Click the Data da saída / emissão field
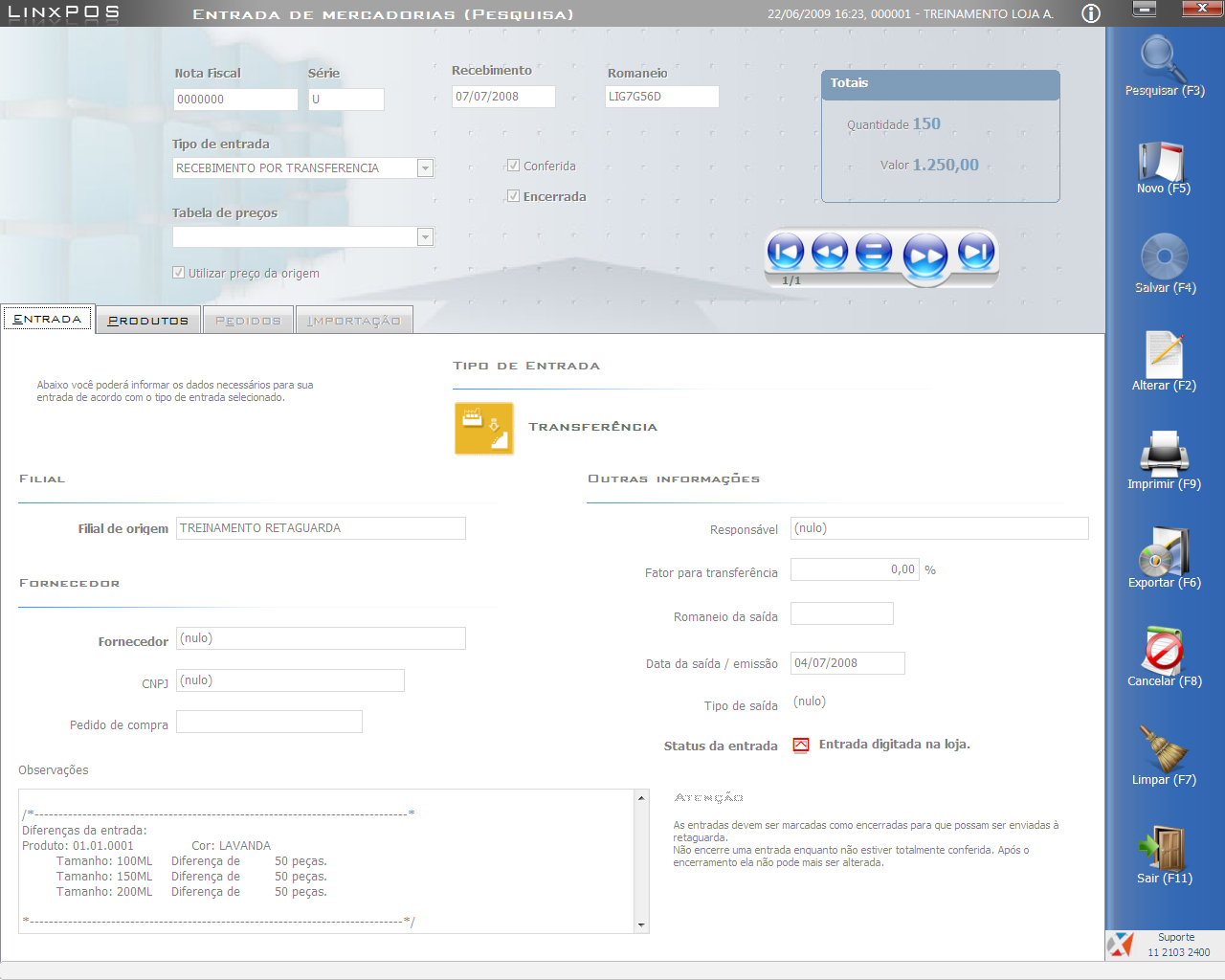This screenshot has height=980, width=1225. pos(847,663)
